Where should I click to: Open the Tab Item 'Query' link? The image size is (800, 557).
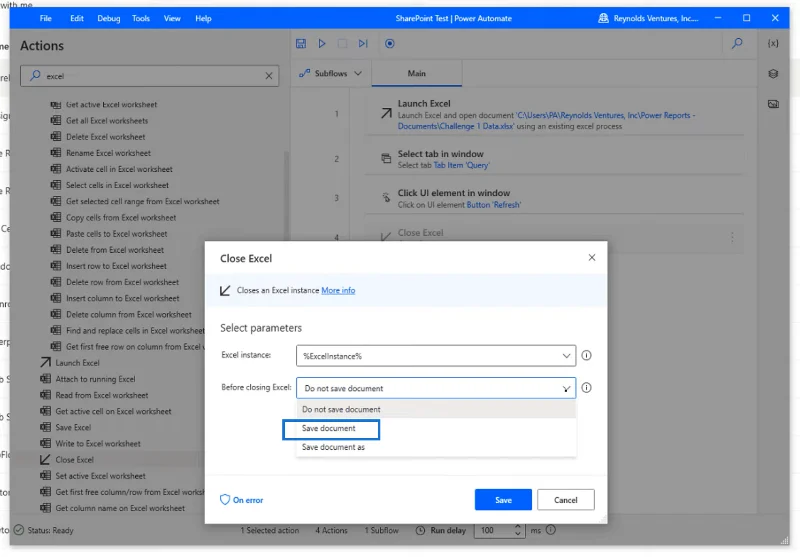[461, 165]
